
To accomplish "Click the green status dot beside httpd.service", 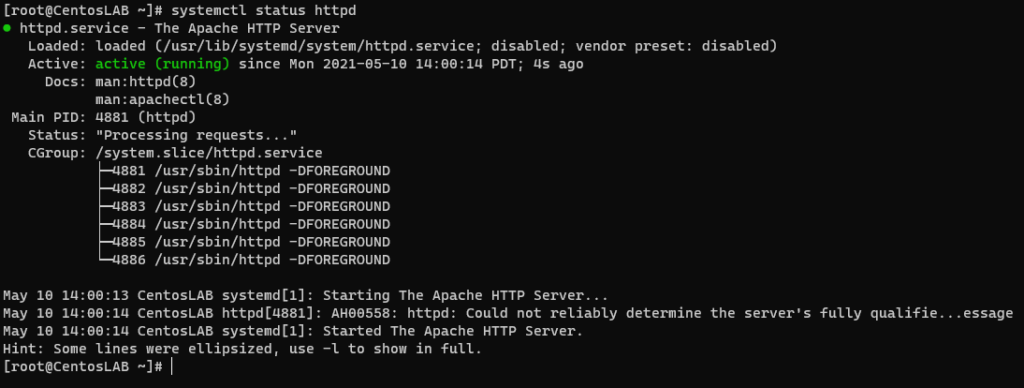I will point(7,28).
